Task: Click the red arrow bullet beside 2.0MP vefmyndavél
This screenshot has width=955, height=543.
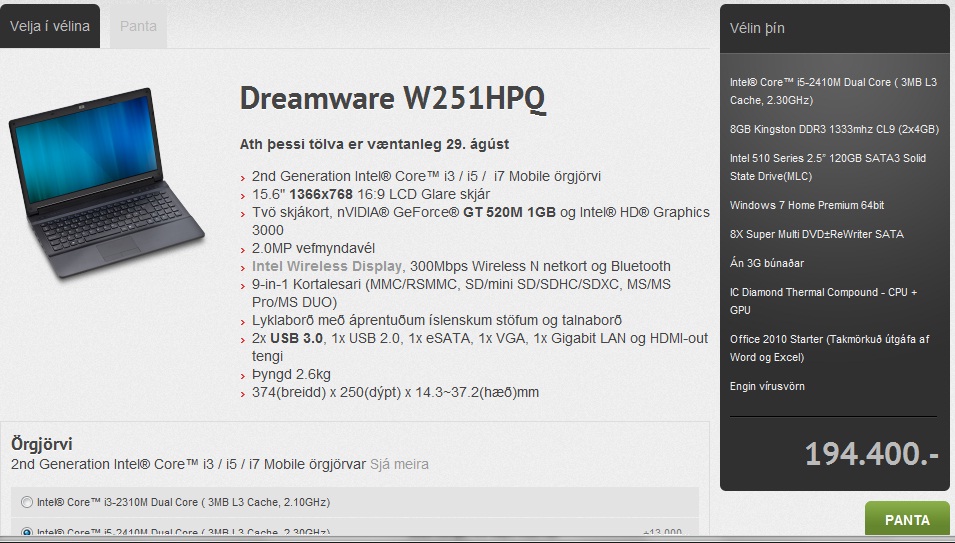Action: [x=243, y=249]
